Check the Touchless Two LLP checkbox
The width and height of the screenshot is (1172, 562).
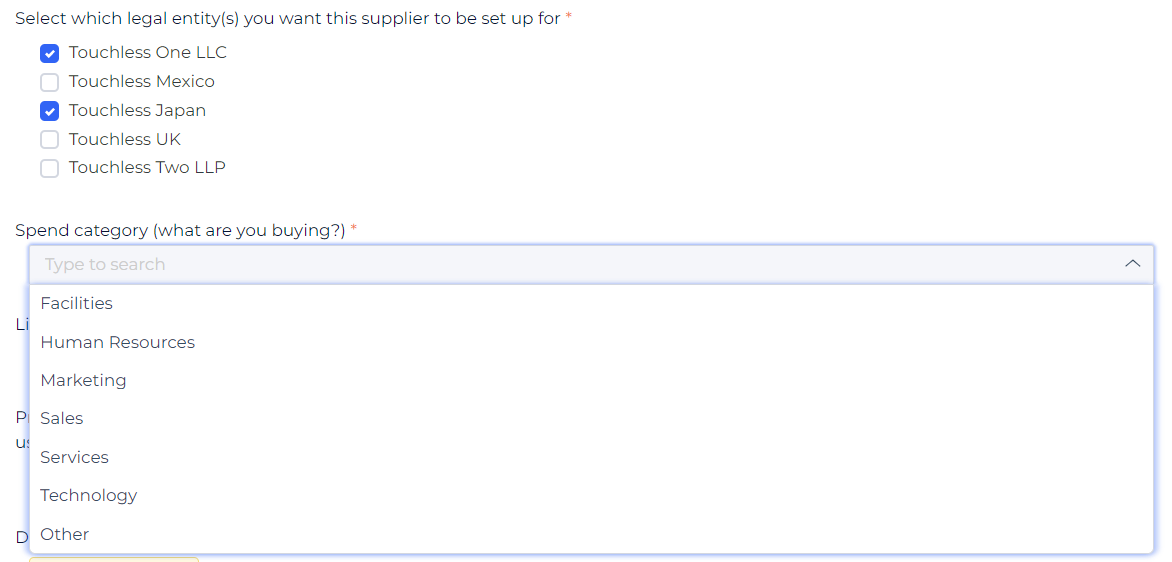pyautogui.click(x=50, y=168)
